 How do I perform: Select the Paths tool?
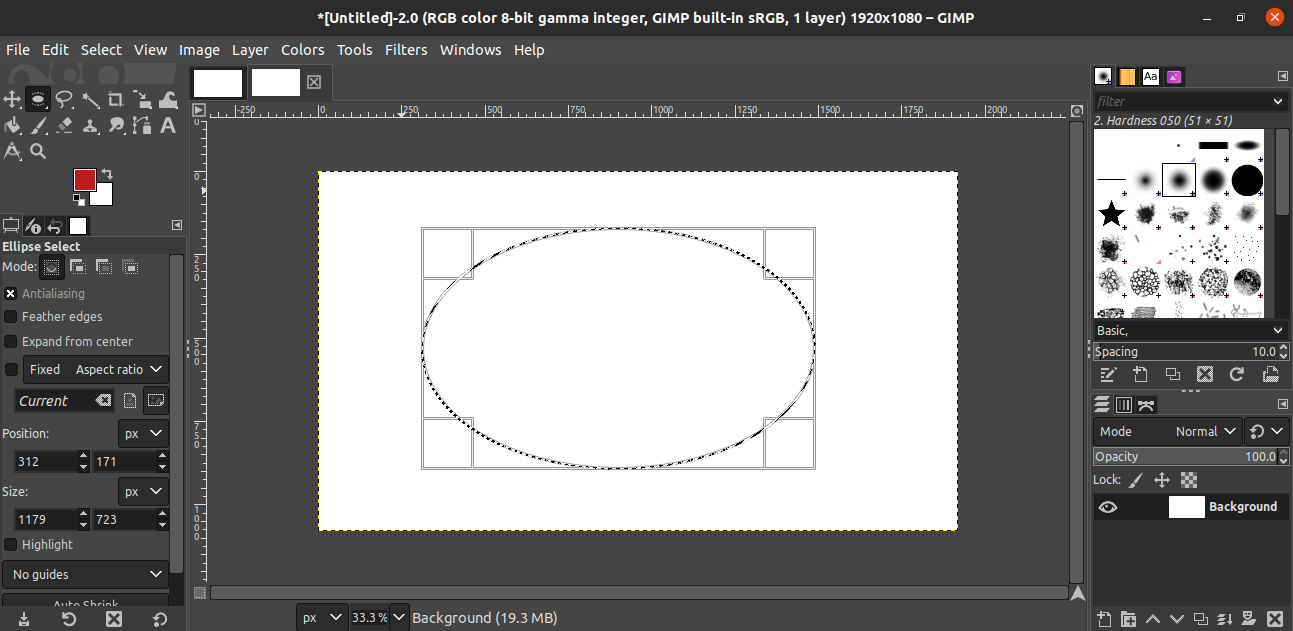pos(142,125)
